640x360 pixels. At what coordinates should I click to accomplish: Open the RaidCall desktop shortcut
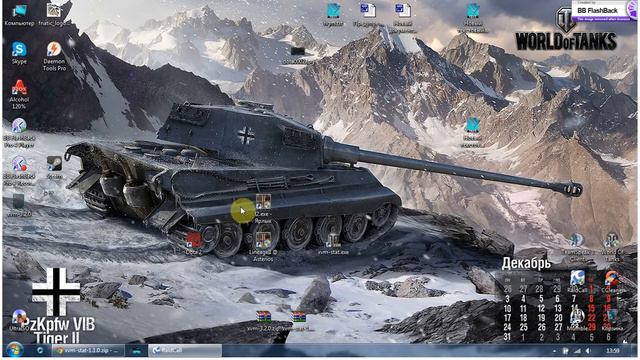pyautogui.click(x=577, y=282)
